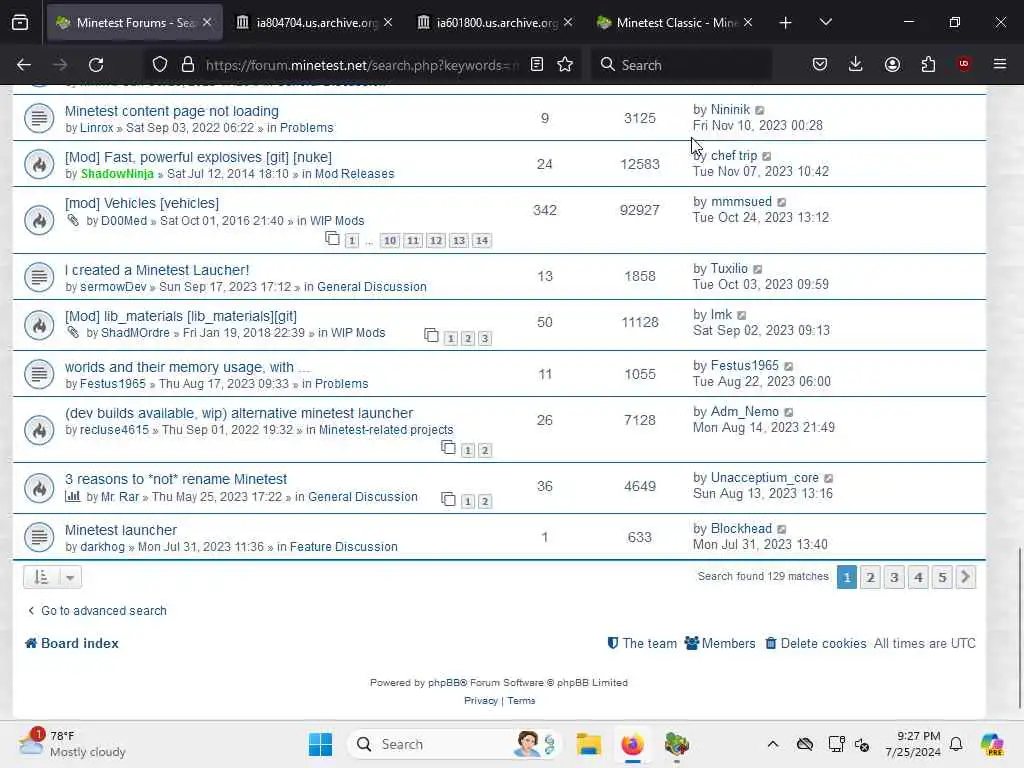1024x768 pixels.
Task: Open File Explorer from taskbar
Action: [x=588, y=744]
